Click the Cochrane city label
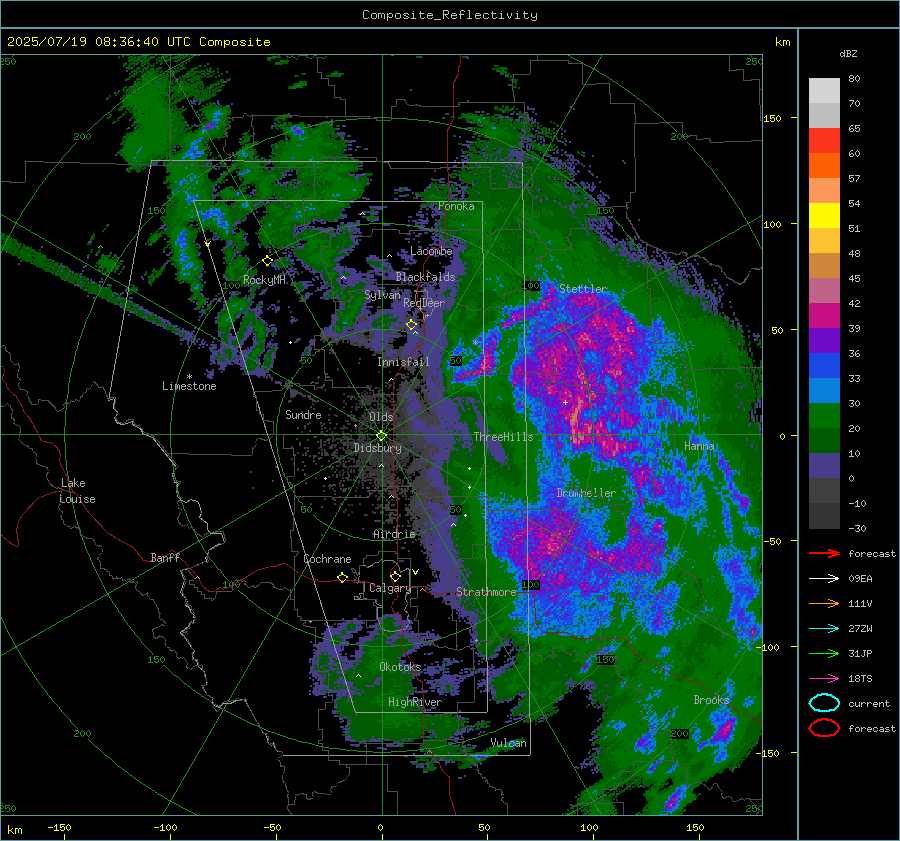This screenshot has height=841, width=900. coord(327,559)
